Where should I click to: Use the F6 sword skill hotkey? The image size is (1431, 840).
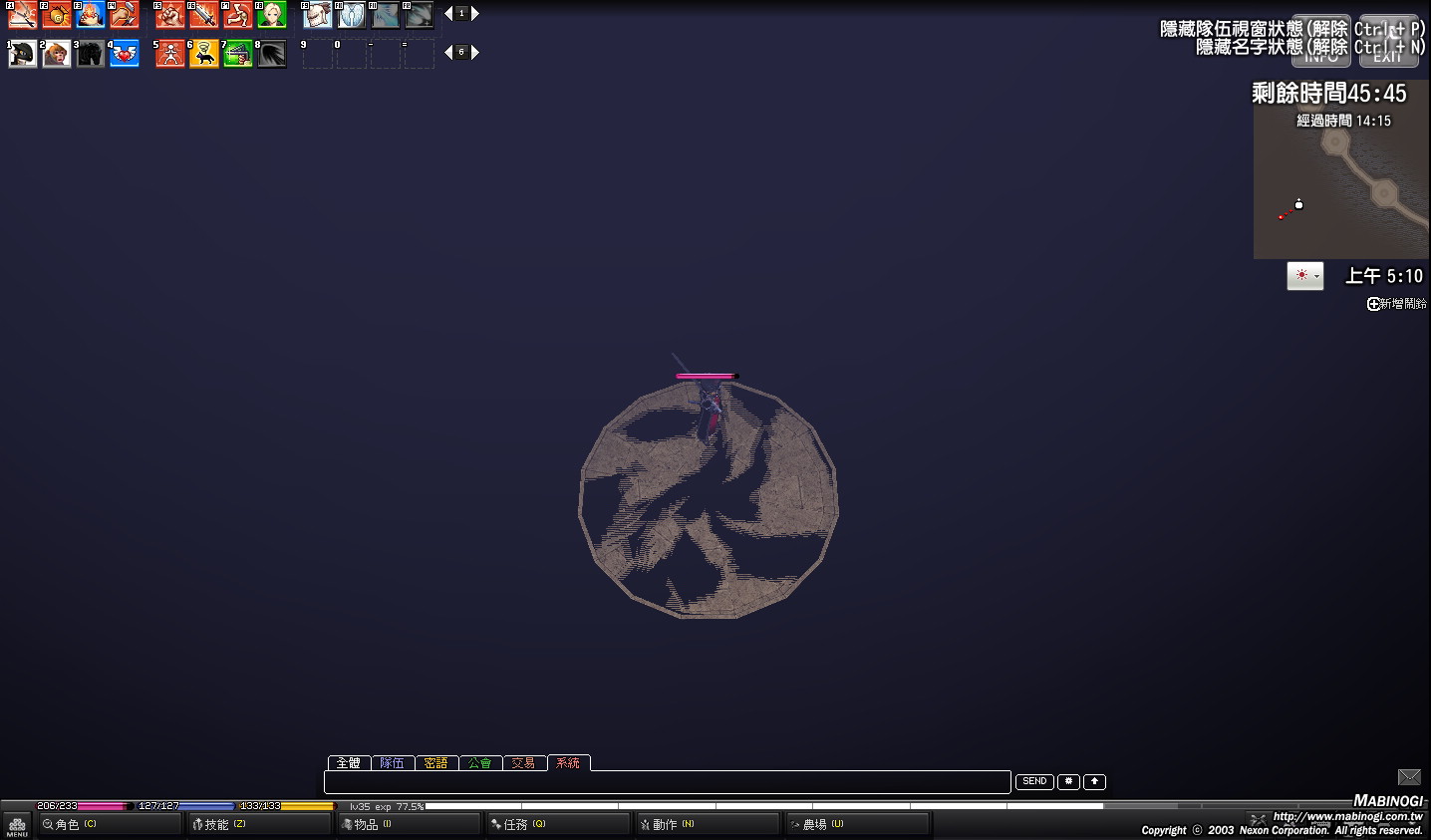(203, 15)
